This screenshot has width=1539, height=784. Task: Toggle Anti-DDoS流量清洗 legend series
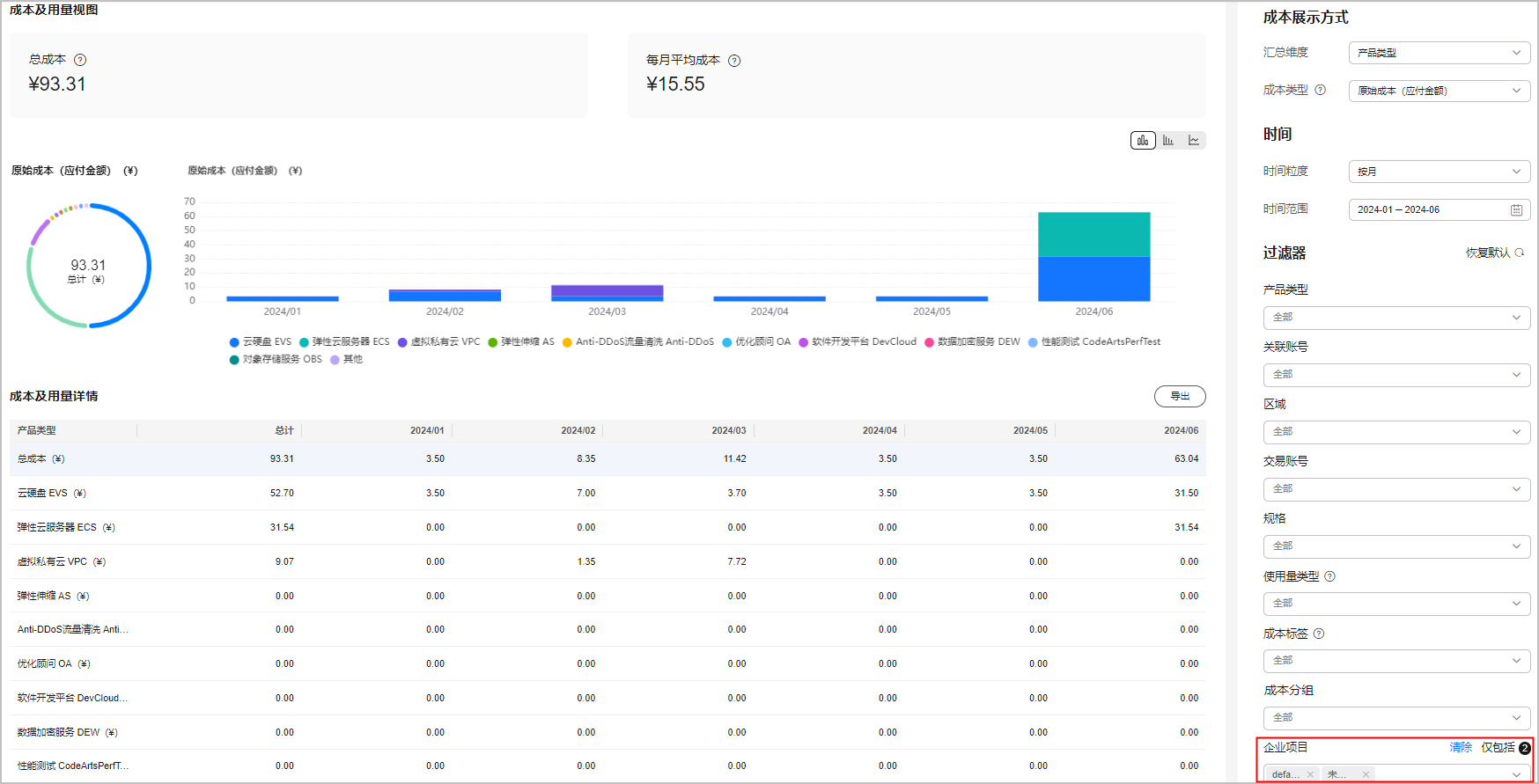click(x=638, y=342)
